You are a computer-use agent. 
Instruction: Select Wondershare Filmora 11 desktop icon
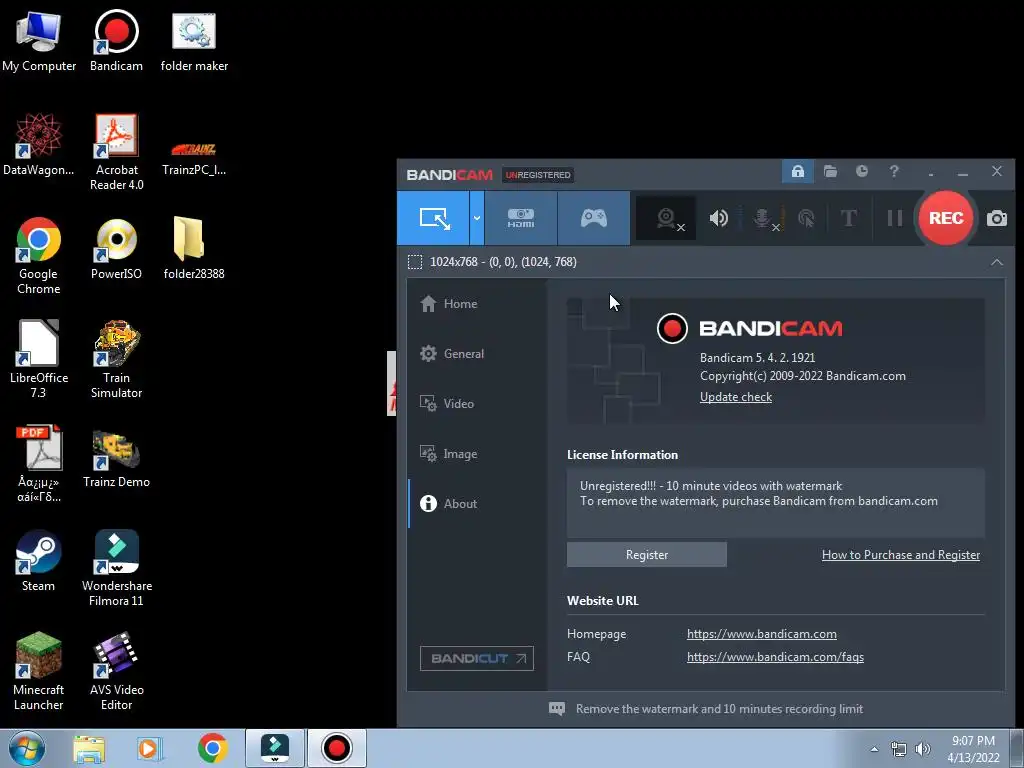116,568
